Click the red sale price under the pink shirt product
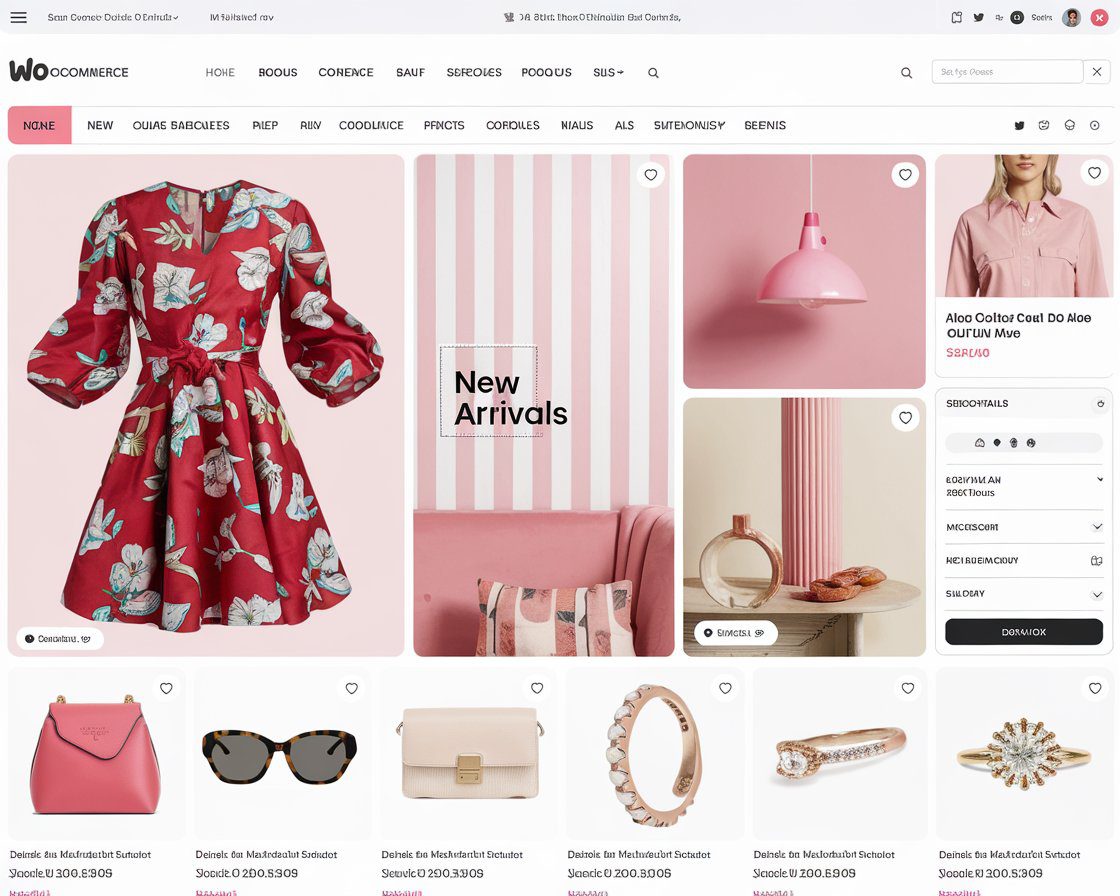The height and width of the screenshot is (896, 1120). [x=967, y=353]
